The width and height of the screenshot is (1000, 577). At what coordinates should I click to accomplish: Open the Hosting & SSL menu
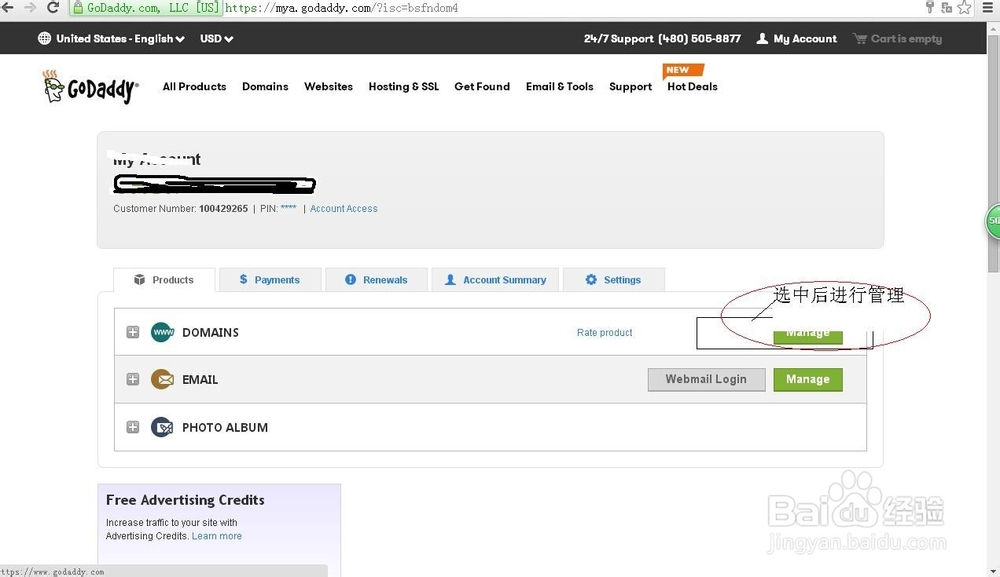[404, 87]
